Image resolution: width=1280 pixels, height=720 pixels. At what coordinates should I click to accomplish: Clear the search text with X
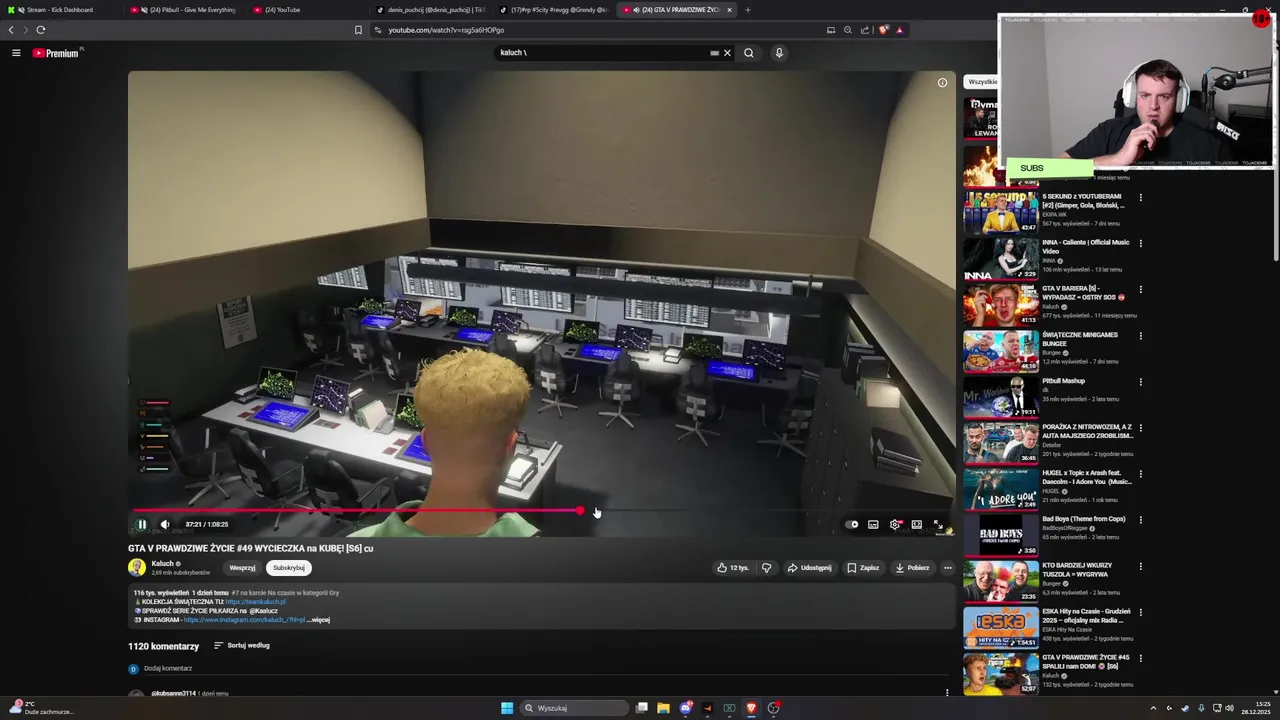(727, 53)
